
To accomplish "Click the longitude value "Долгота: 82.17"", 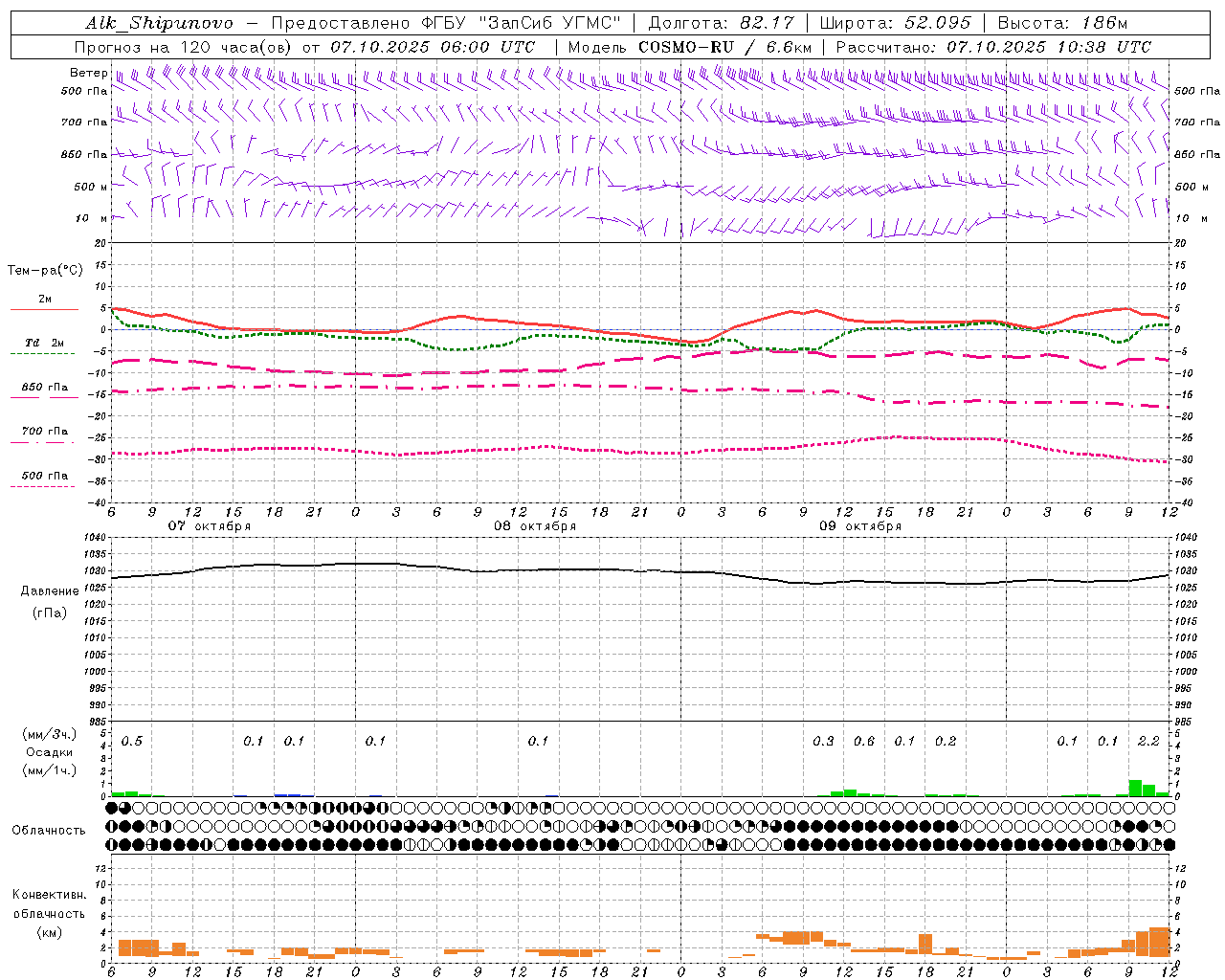I will point(722,23).
